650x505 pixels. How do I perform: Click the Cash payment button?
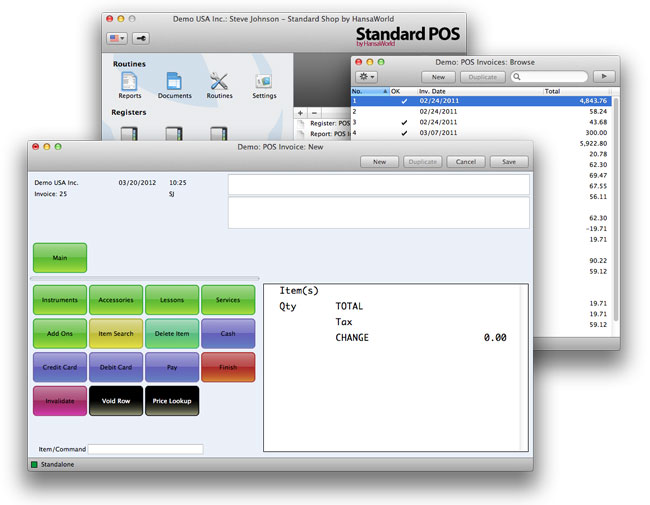(228, 333)
